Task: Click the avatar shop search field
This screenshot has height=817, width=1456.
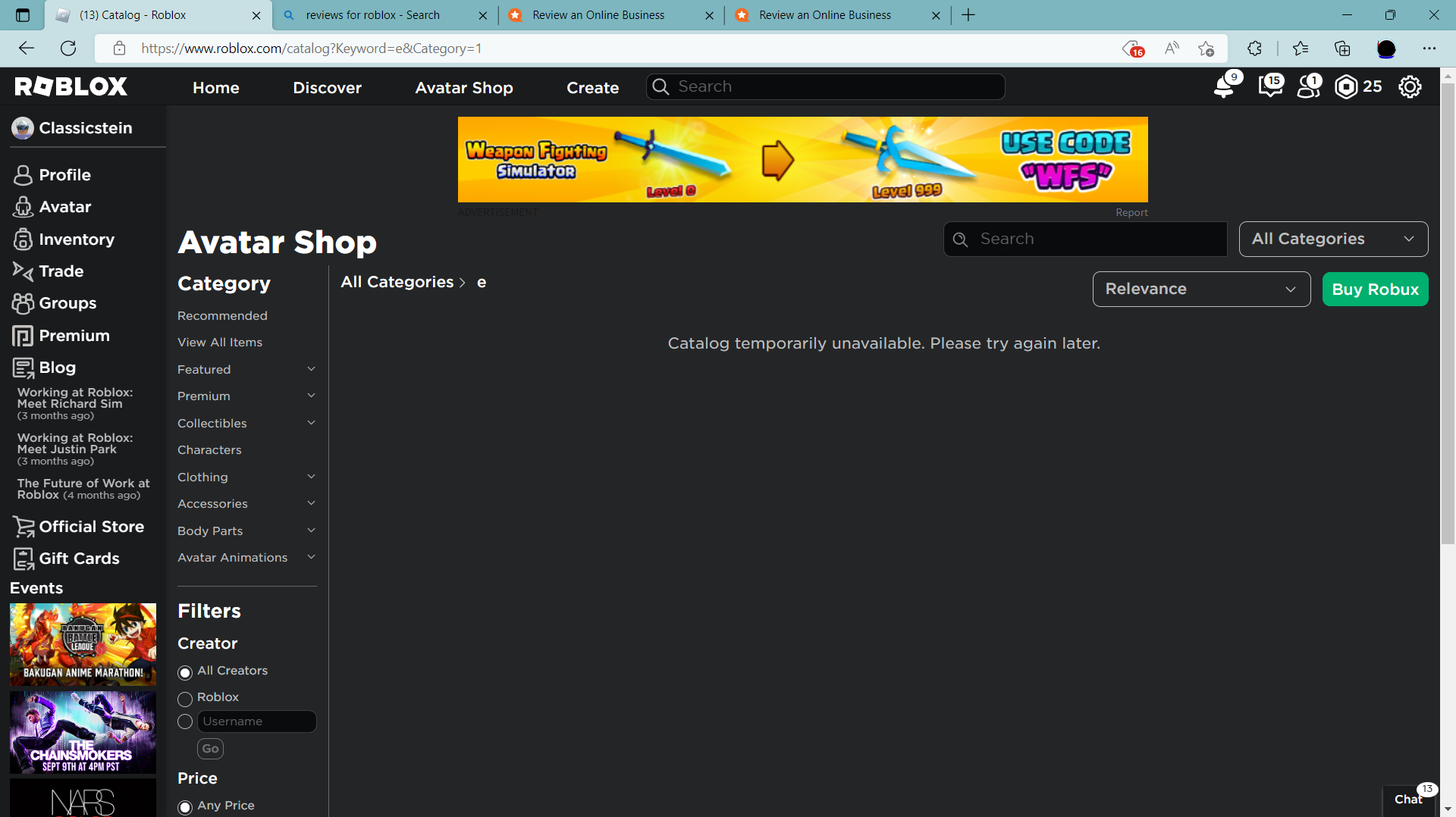Action: 1084,239
